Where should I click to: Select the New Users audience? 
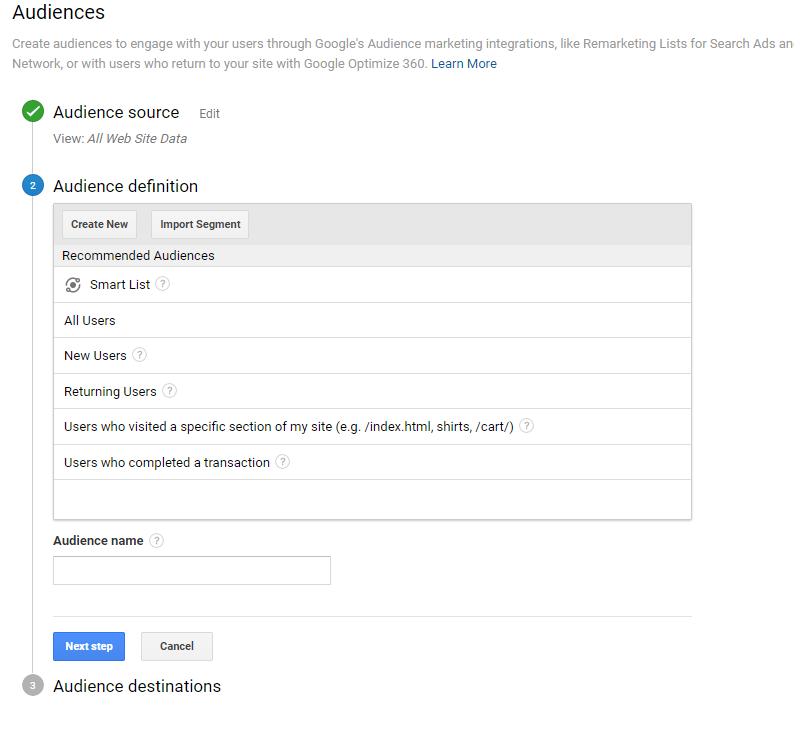[373, 356]
